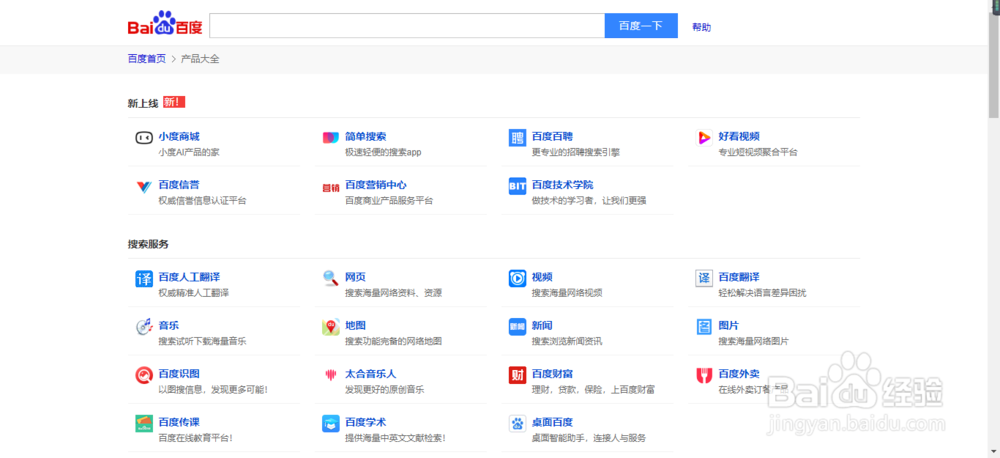This screenshot has width=1000, height=458.
Task: Open the 百度识图 link
Action: click(179, 374)
